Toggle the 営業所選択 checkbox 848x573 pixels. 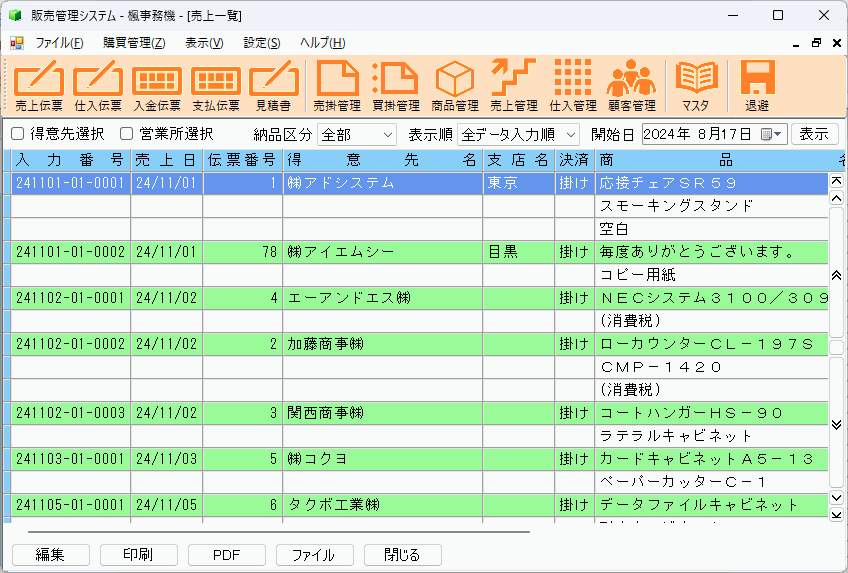[x=127, y=134]
